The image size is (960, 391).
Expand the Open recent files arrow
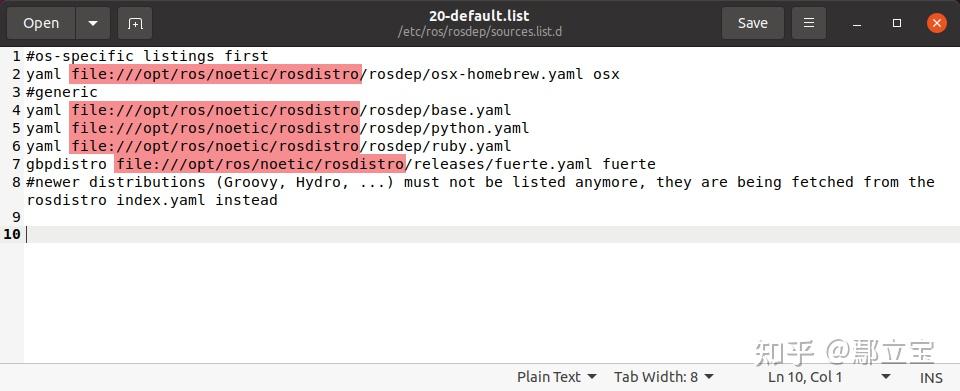93,23
